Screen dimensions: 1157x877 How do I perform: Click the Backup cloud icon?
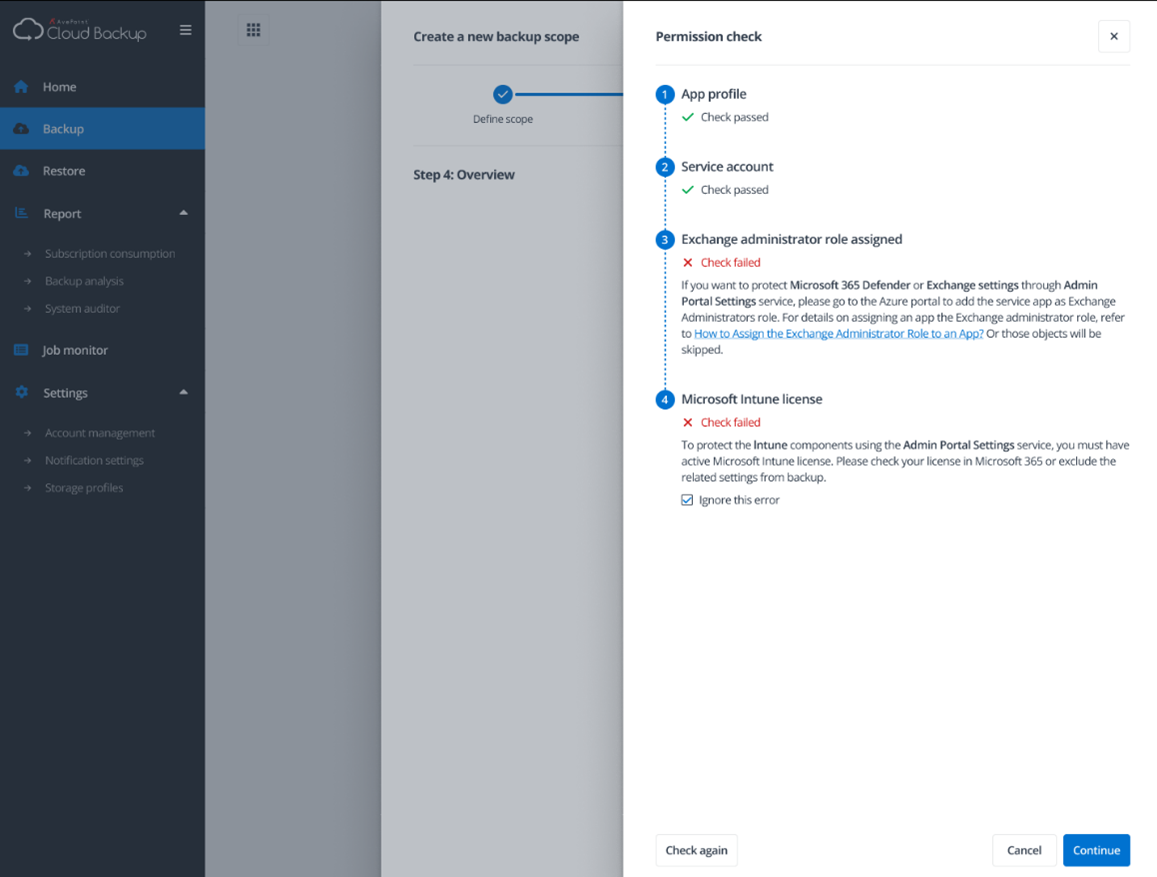click(x=21, y=129)
